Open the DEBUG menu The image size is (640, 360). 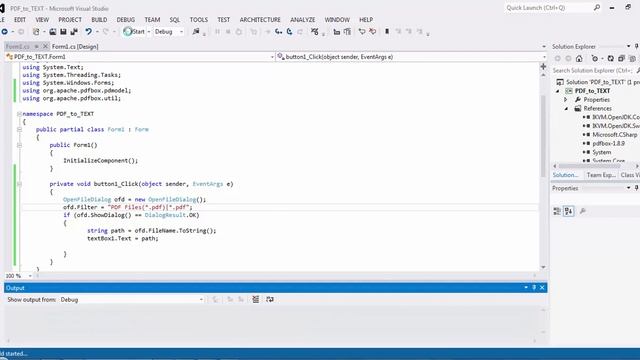pyautogui.click(x=126, y=20)
